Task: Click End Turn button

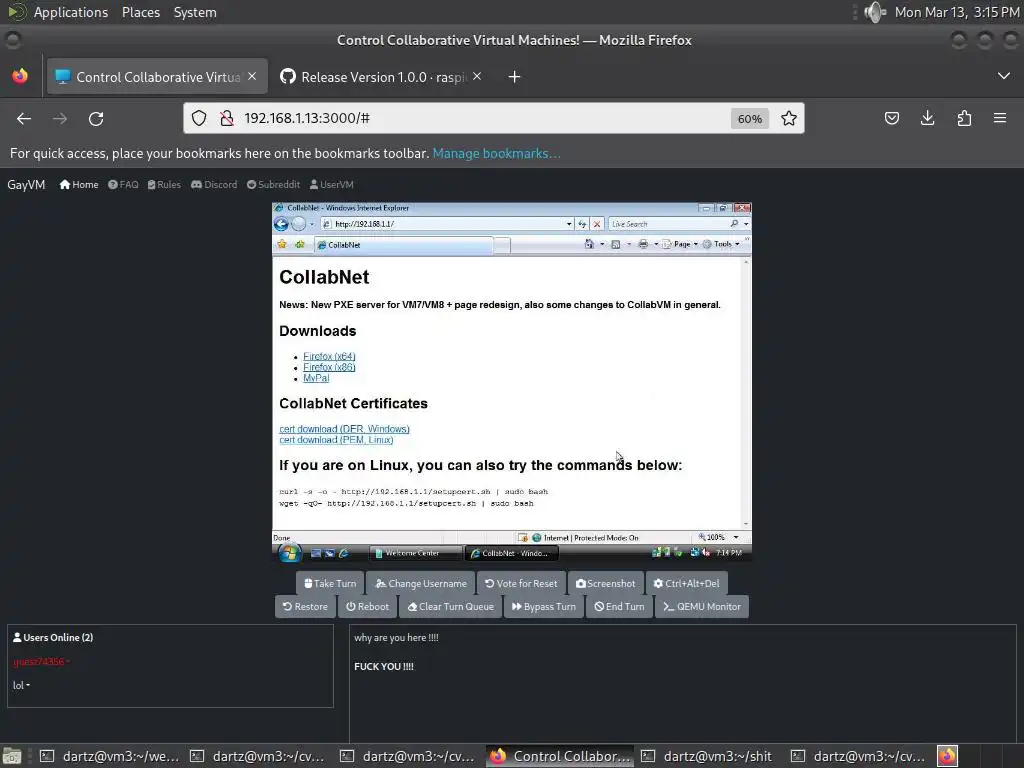Action: click(x=619, y=606)
